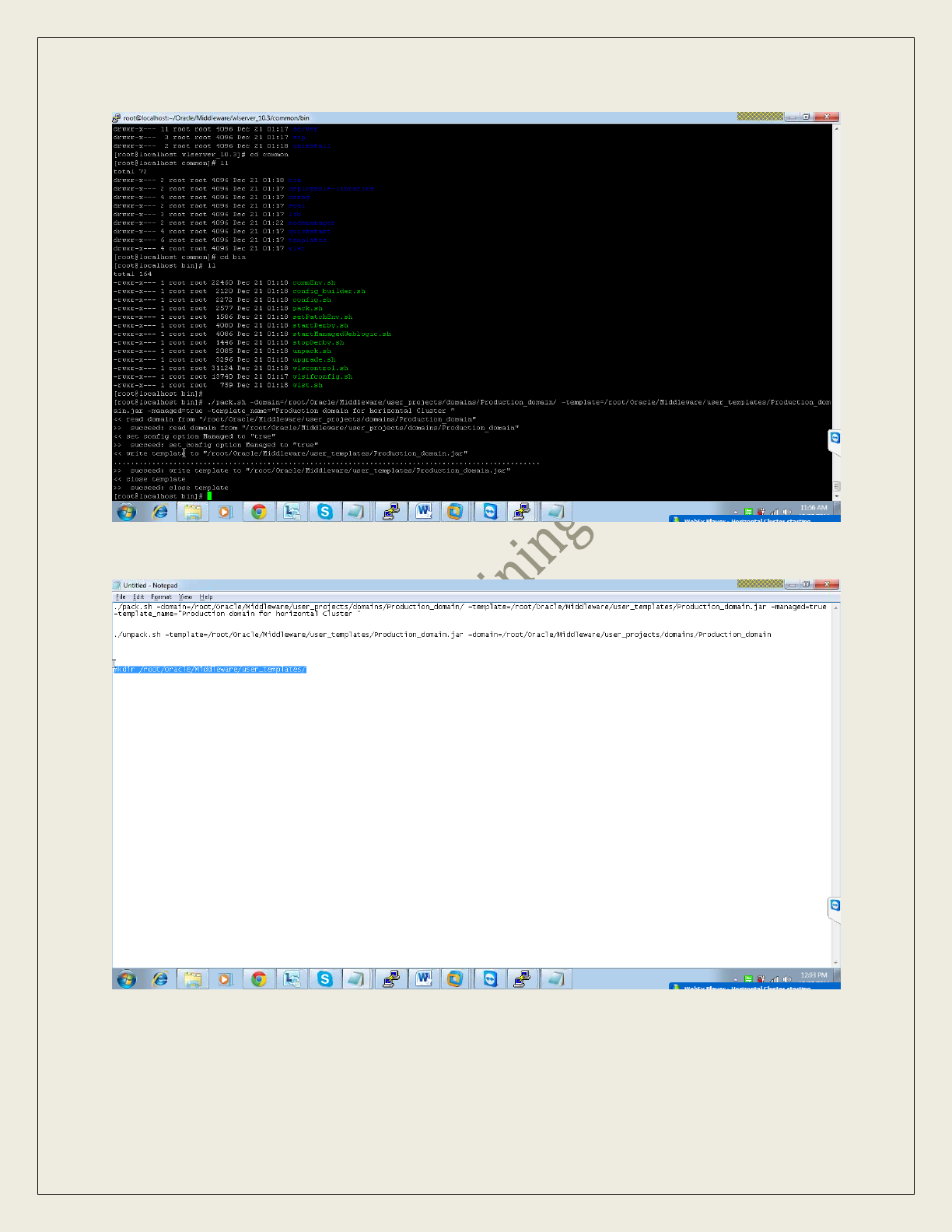Click 'succeed: close template' line in the terminal
Viewport: 952px width, 1232px height.
point(179,488)
